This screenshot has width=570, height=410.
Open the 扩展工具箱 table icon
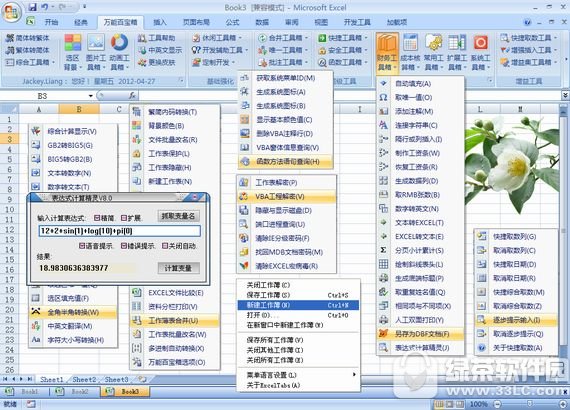[x=457, y=43]
